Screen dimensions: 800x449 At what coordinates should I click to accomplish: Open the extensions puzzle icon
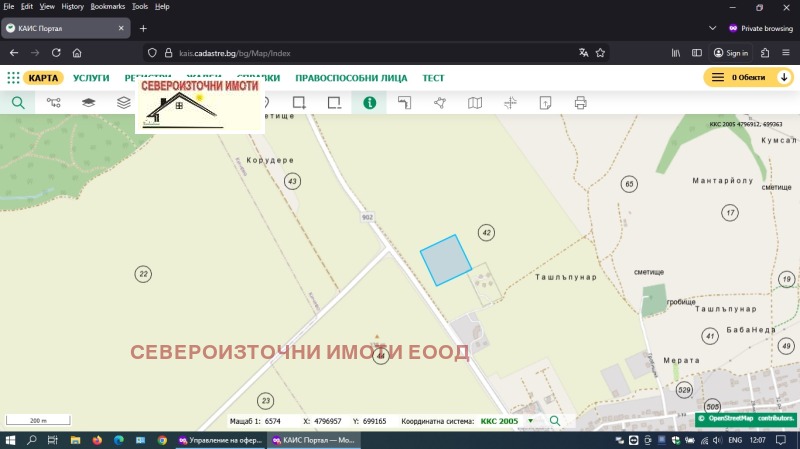pos(765,53)
